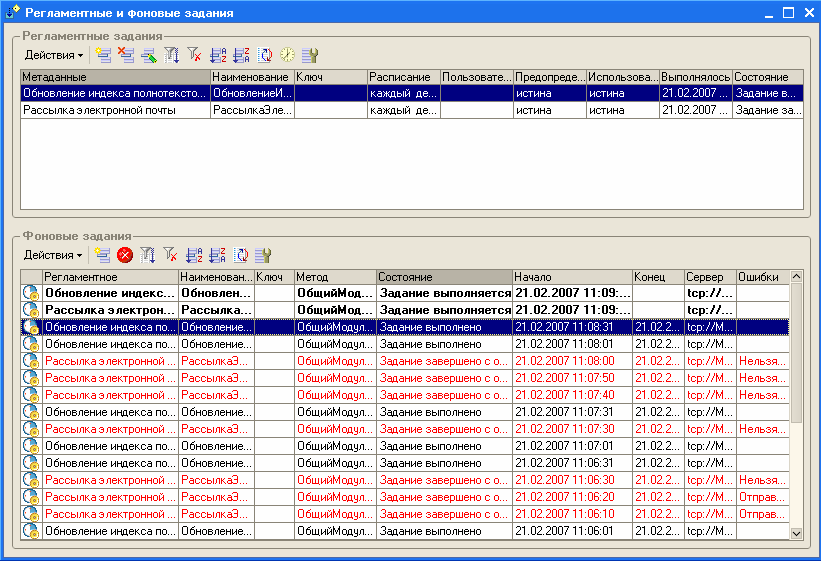Click the Состояние column header in the background jobs table
Viewport: 821px width, 561px height.
click(443, 277)
